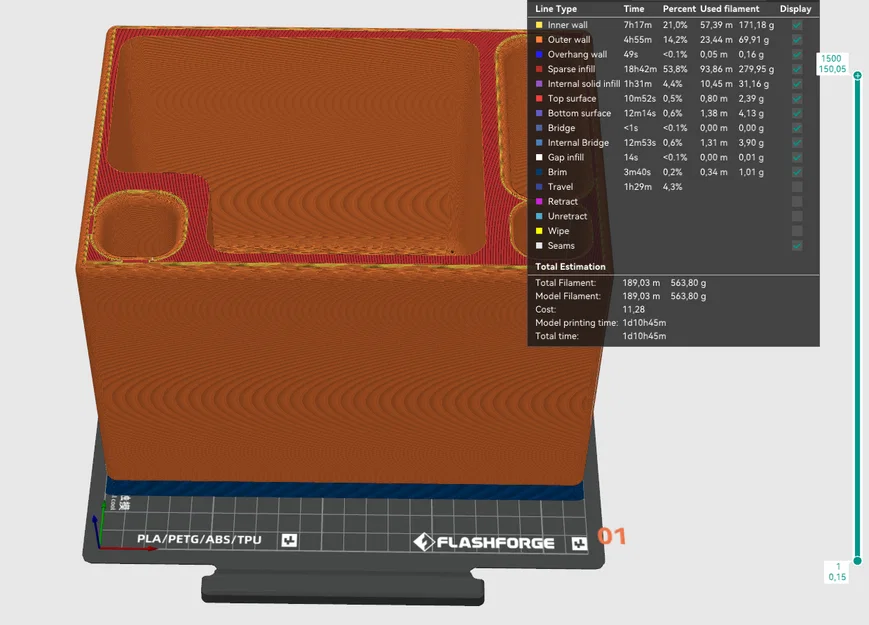Click the Inner wall yellow color icon
Image resolution: width=869 pixels, height=625 pixels.
[x=537, y=25]
